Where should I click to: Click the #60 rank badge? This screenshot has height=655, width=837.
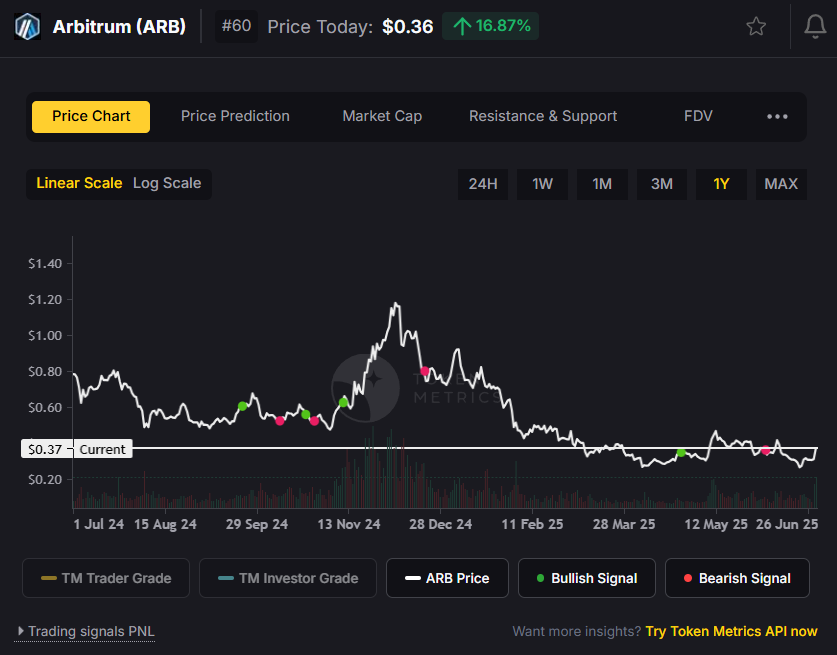coord(236,26)
